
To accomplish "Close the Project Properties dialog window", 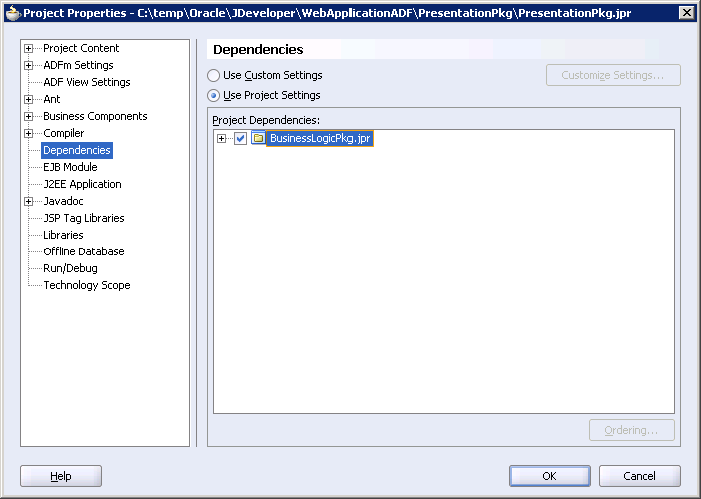I will pos(687,13).
